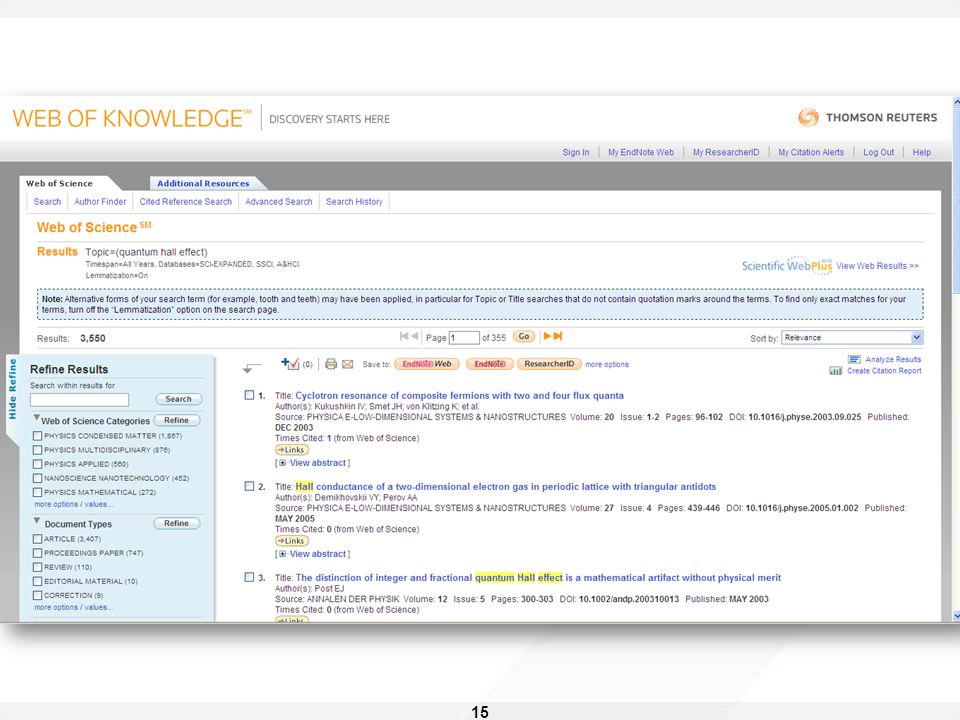Open Search History
Viewport: 960px width, 720px height.
pos(354,201)
